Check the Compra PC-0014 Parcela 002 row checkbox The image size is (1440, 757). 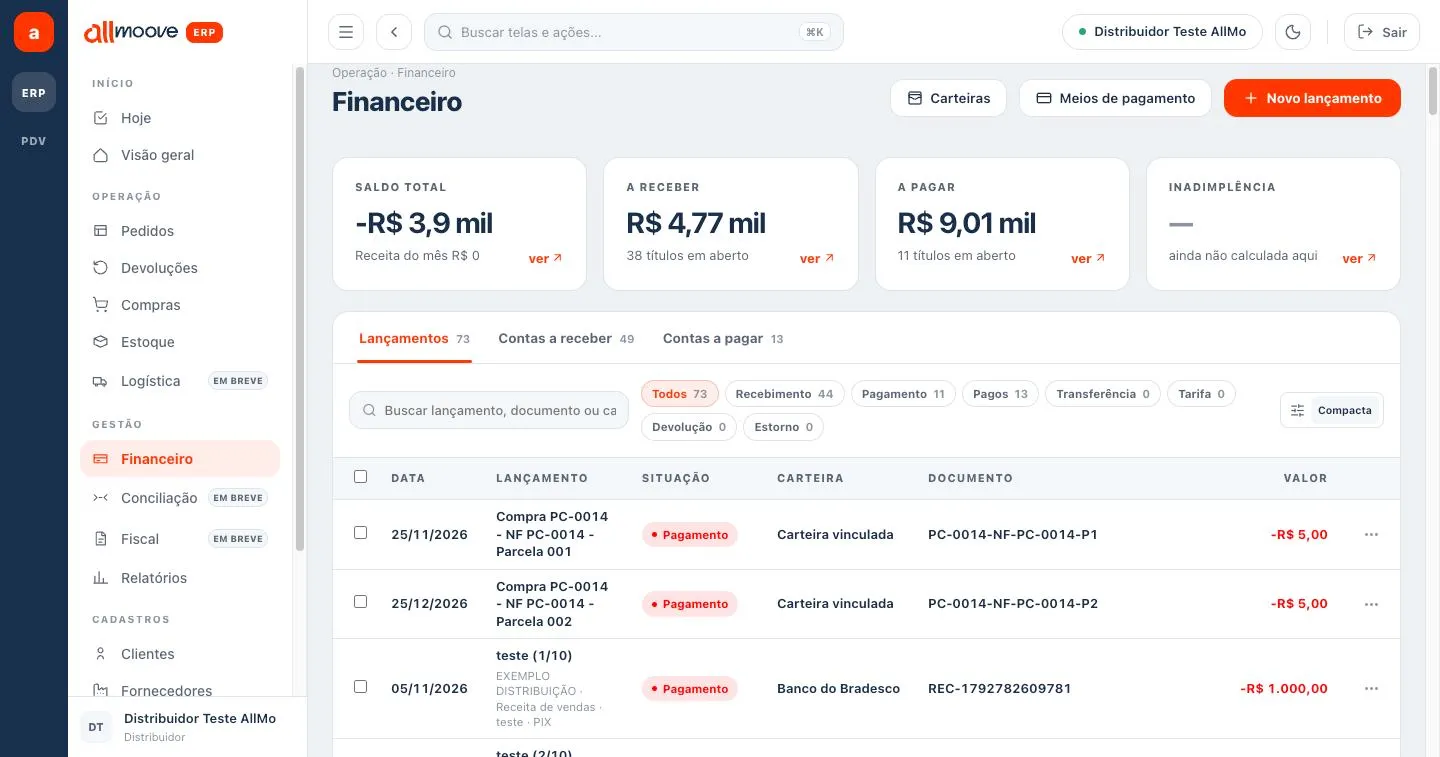coord(361,602)
